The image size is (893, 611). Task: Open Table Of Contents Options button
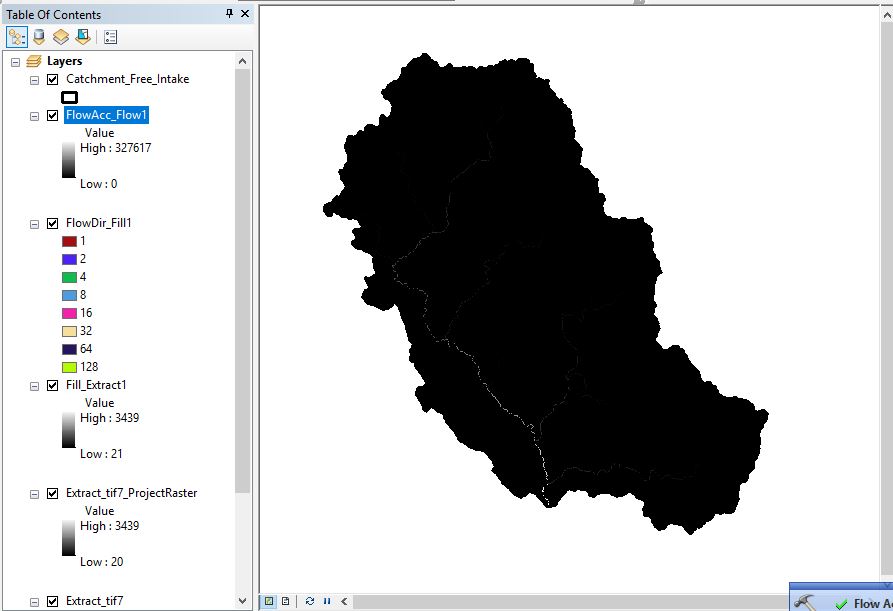[x=110, y=38]
